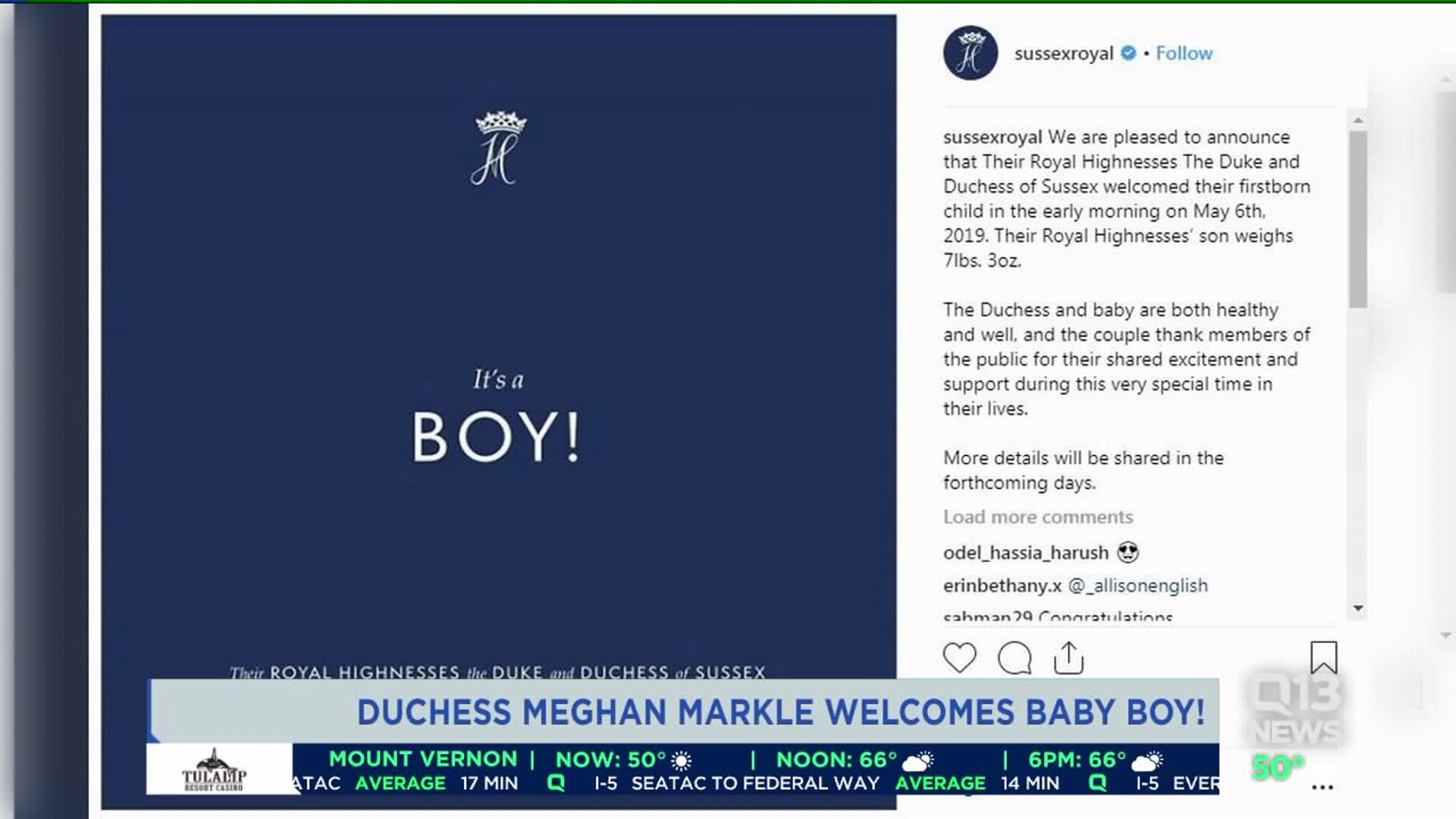
Task: Follow the sussexroyal account
Action: [1184, 53]
